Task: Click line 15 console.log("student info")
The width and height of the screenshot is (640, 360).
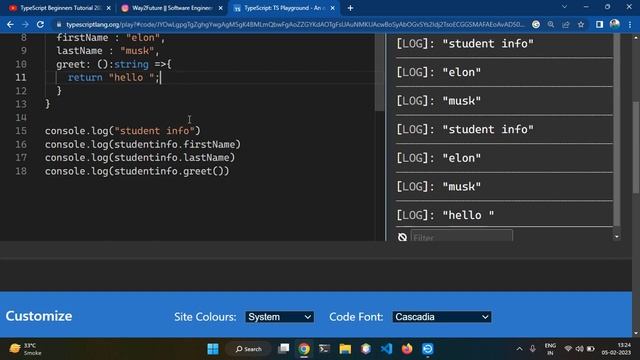Action: tap(123, 131)
